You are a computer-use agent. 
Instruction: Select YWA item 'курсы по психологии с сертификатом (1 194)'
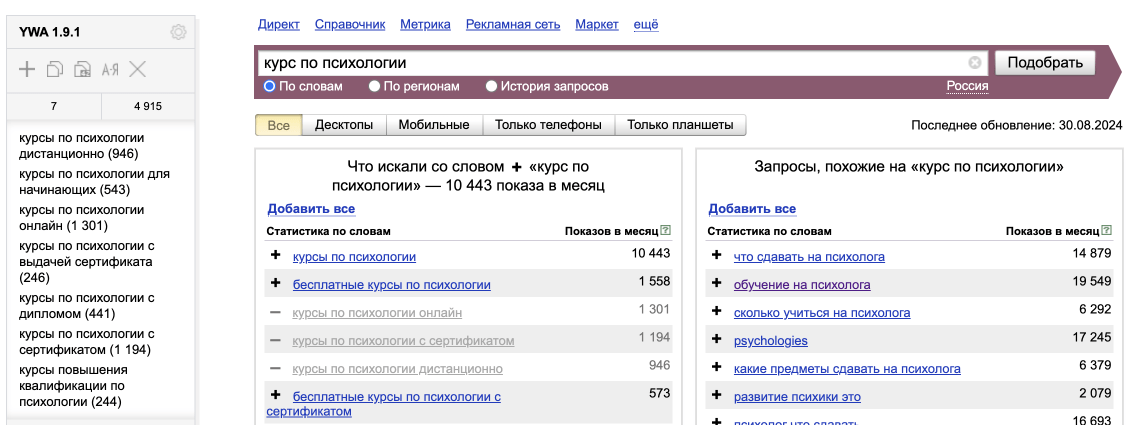point(86,342)
